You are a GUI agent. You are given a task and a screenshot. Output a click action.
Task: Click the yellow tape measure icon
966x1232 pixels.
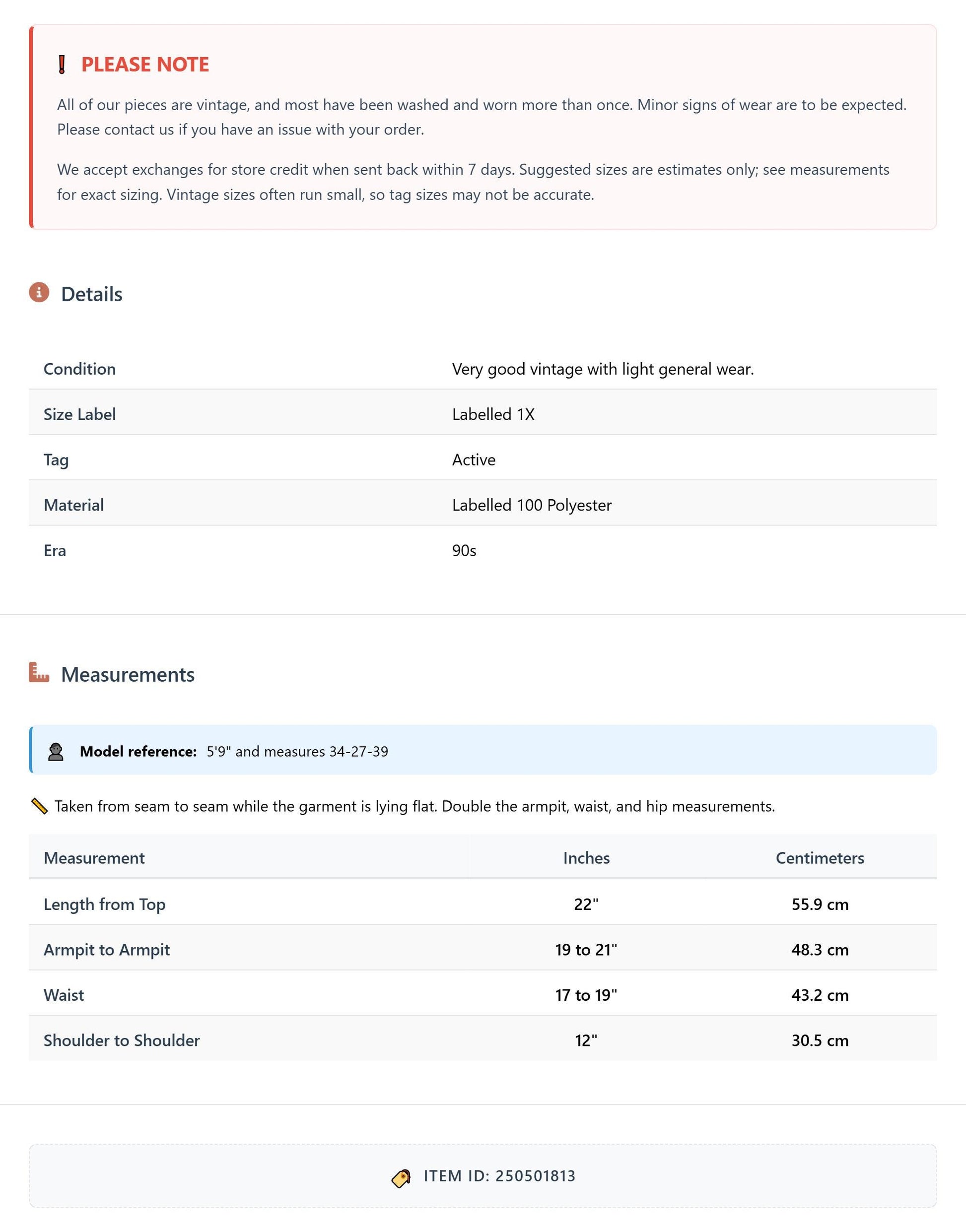click(x=39, y=806)
